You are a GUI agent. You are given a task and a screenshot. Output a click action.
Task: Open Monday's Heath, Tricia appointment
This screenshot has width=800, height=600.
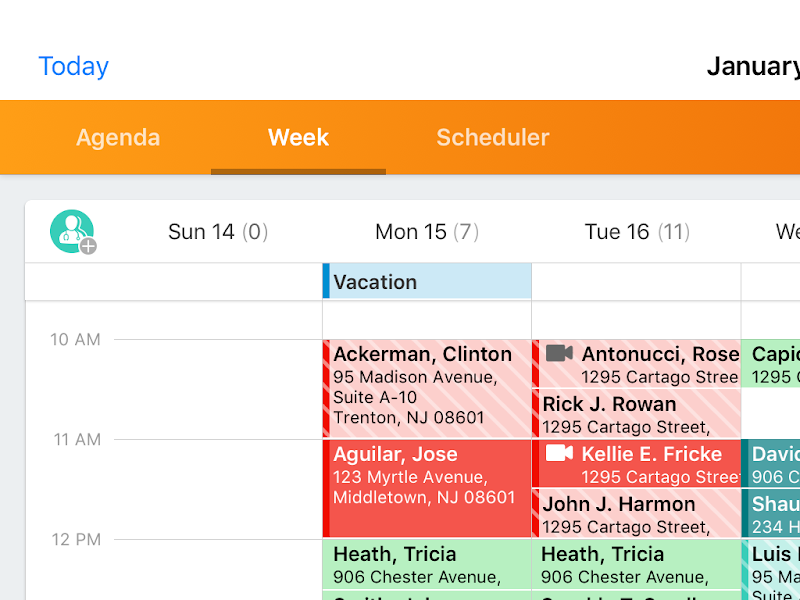pyautogui.click(x=427, y=564)
